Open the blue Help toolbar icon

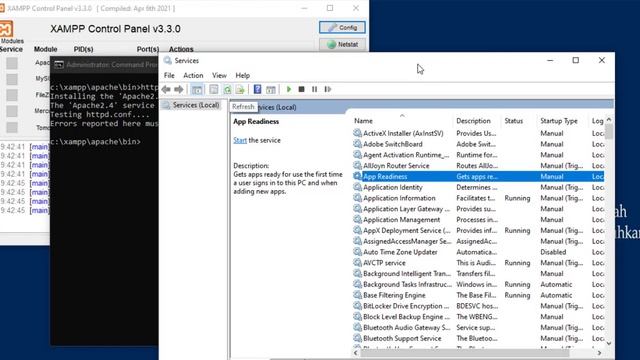[257, 89]
